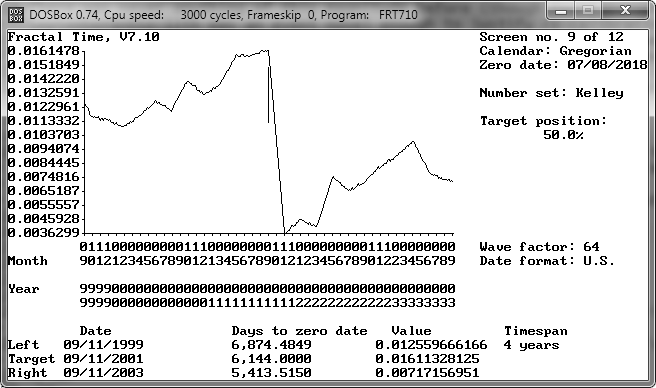Click the Target value 0.01611328125

tap(427, 359)
